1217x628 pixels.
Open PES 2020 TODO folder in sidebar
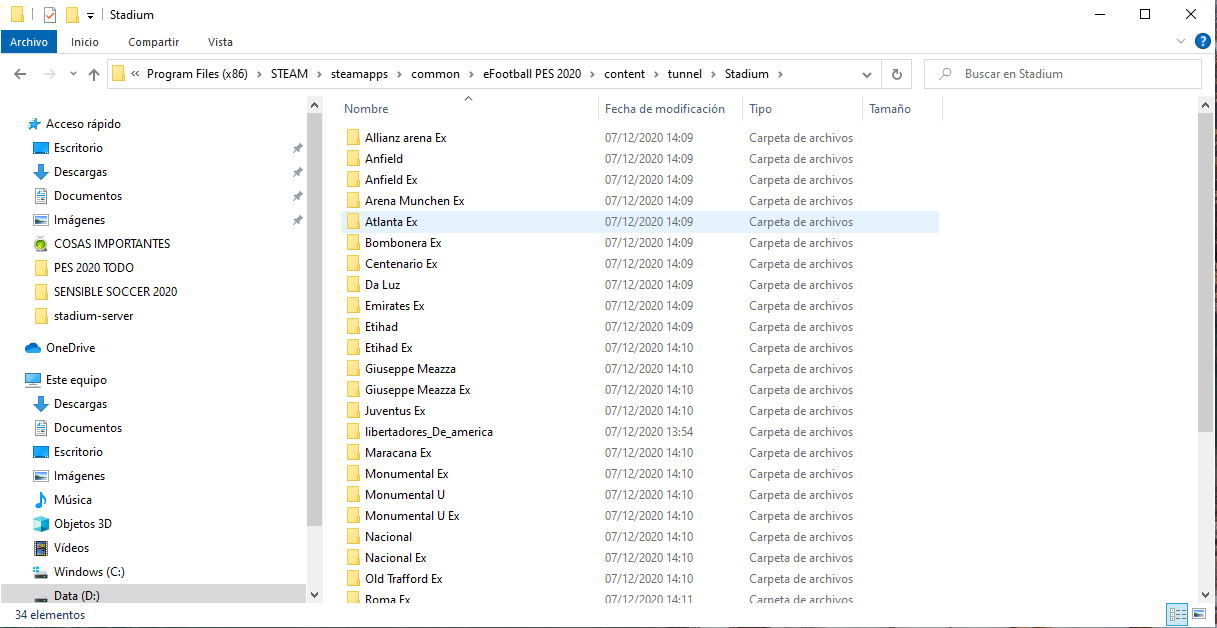[x=93, y=268]
